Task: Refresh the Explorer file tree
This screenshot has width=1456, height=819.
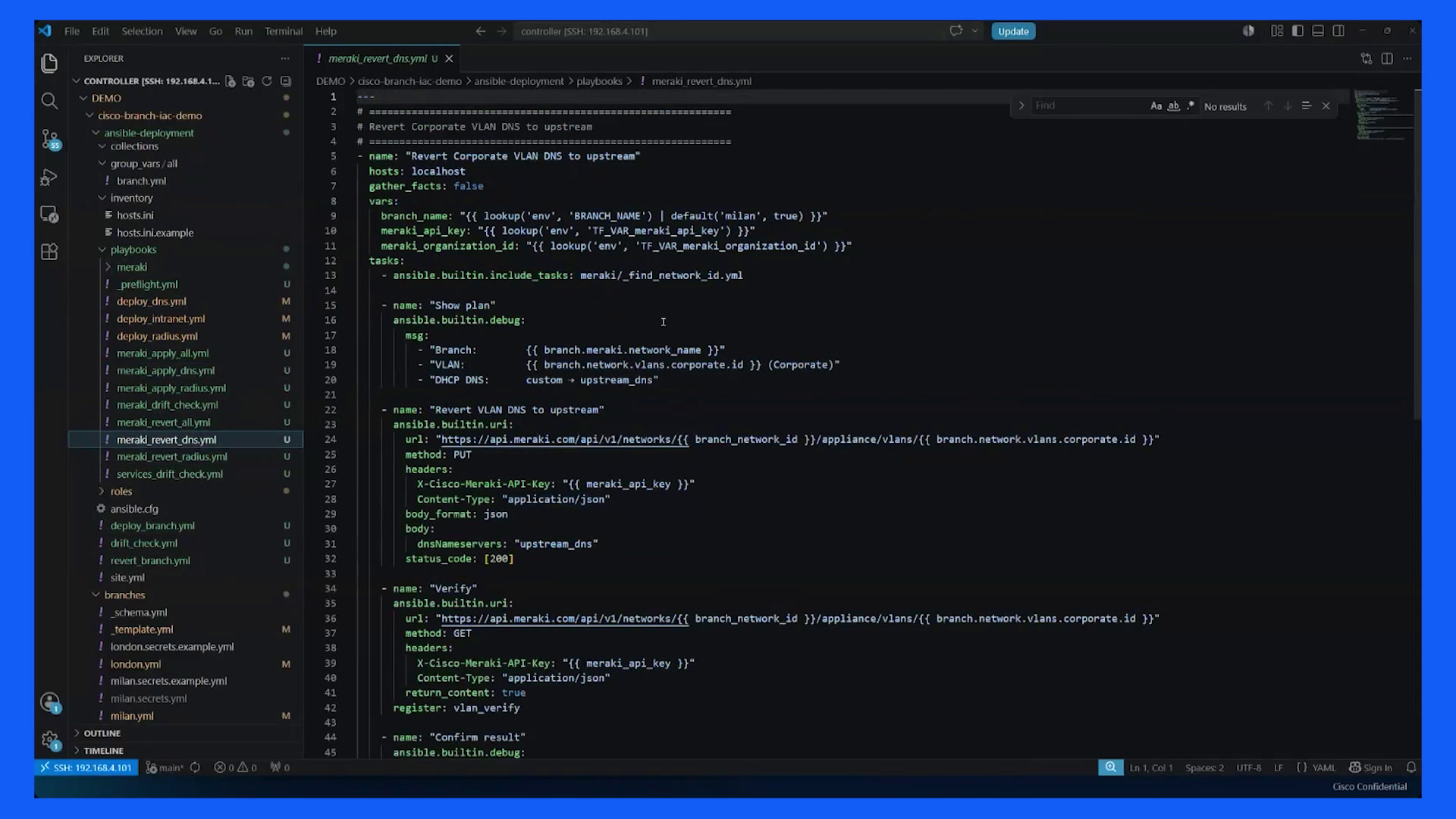Action: (267, 81)
